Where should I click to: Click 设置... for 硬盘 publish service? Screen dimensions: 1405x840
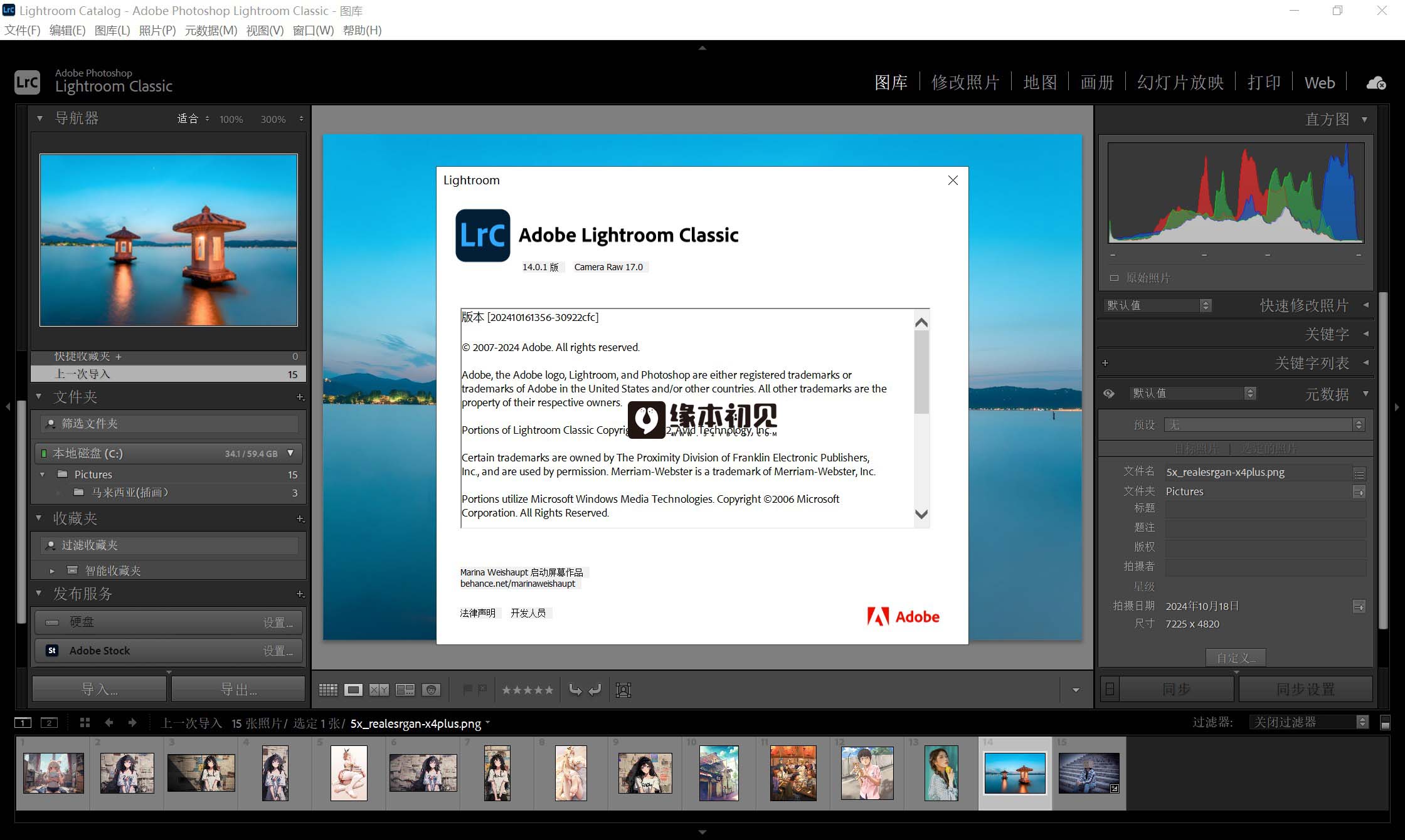(278, 622)
